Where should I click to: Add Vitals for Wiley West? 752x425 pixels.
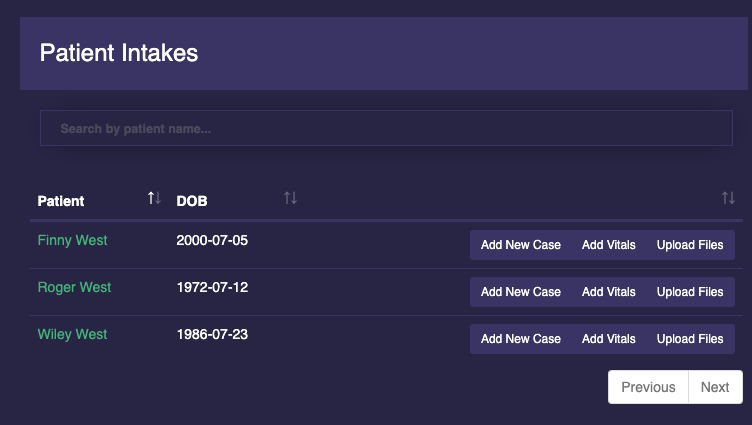[x=608, y=339]
